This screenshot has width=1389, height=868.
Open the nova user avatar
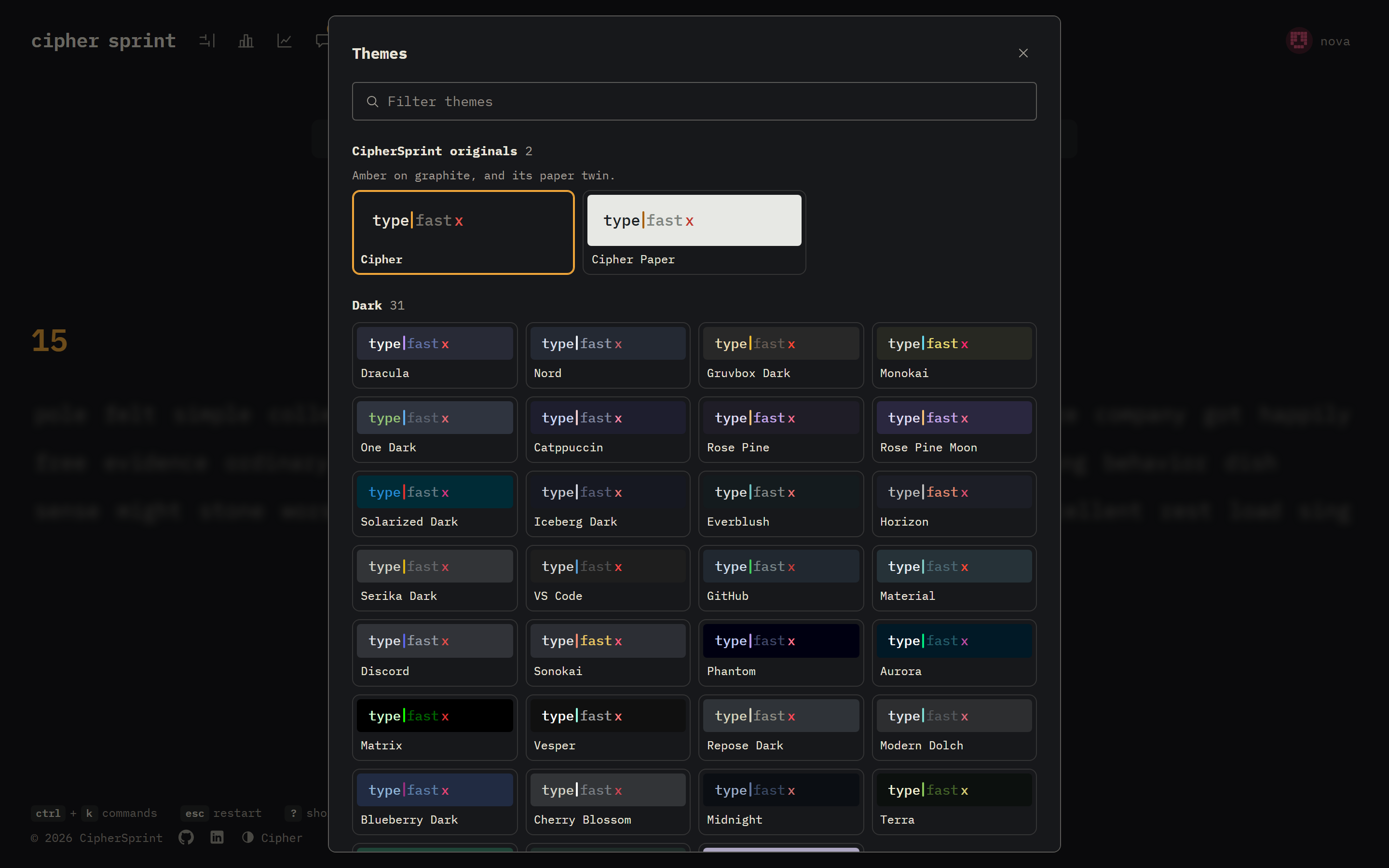click(1299, 41)
